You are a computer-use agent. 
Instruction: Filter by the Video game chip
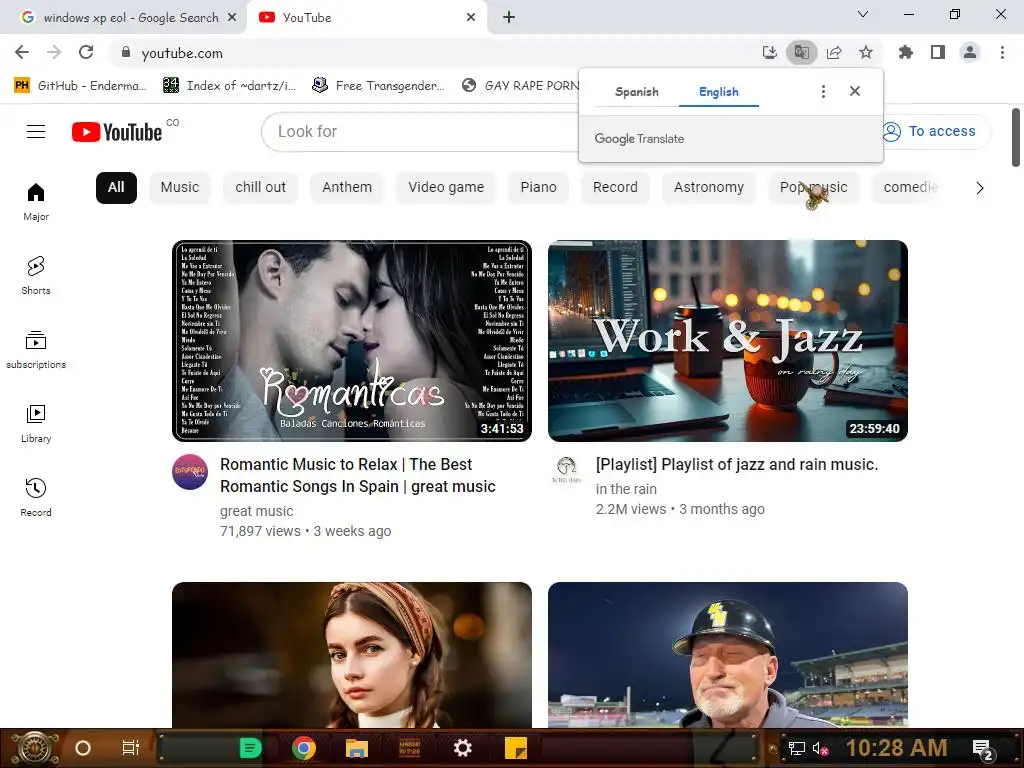446,187
